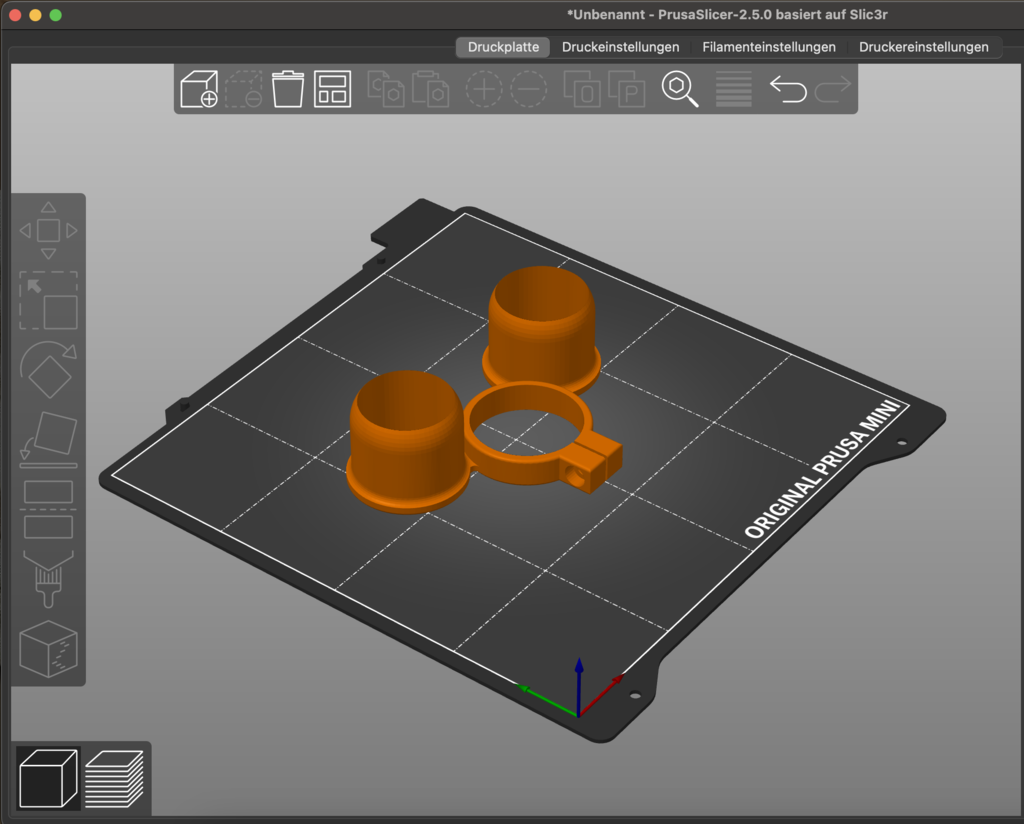This screenshot has height=824, width=1024.
Task: Switch to the 3D editor view
Action: [x=48, y=777]
